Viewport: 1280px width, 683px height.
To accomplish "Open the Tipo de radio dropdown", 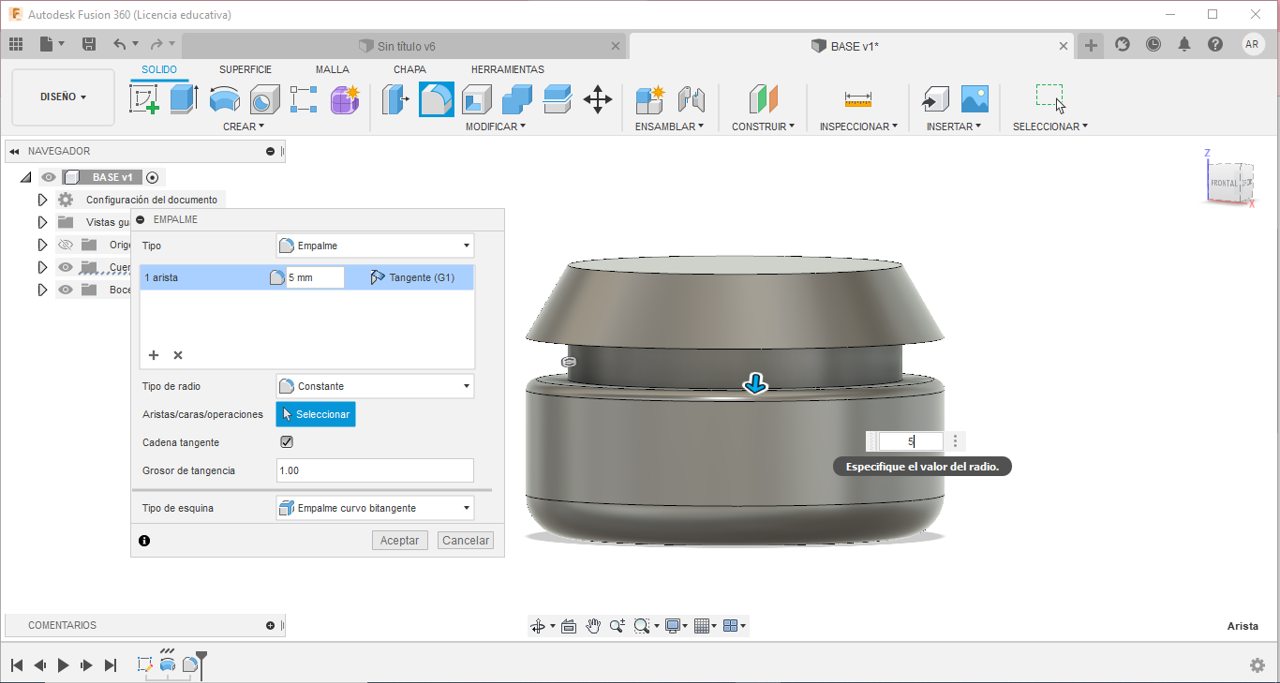I will click(375, 386).
